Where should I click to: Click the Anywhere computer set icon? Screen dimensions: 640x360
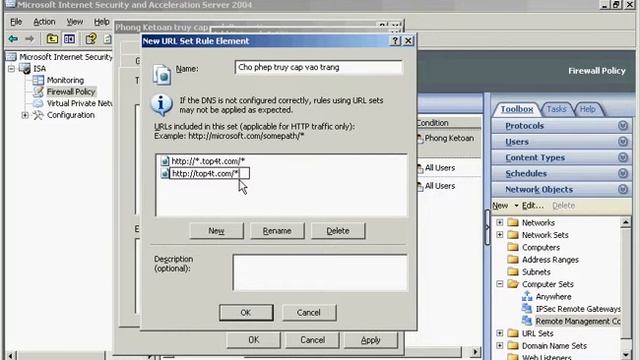click(x=527, y=296)
